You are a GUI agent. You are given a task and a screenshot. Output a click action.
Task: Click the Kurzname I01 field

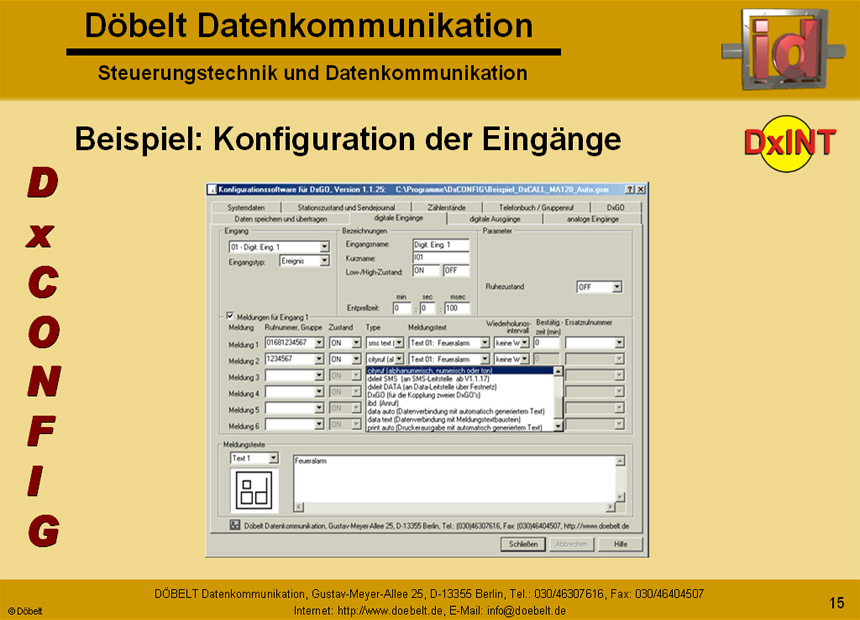(441, 257)
